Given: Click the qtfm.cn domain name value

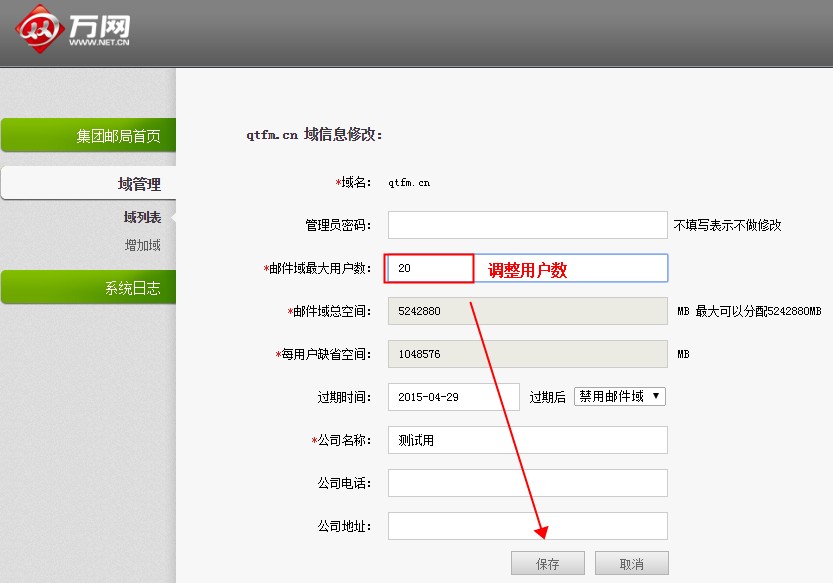Looking at the screenshot, I should [409, 183].
